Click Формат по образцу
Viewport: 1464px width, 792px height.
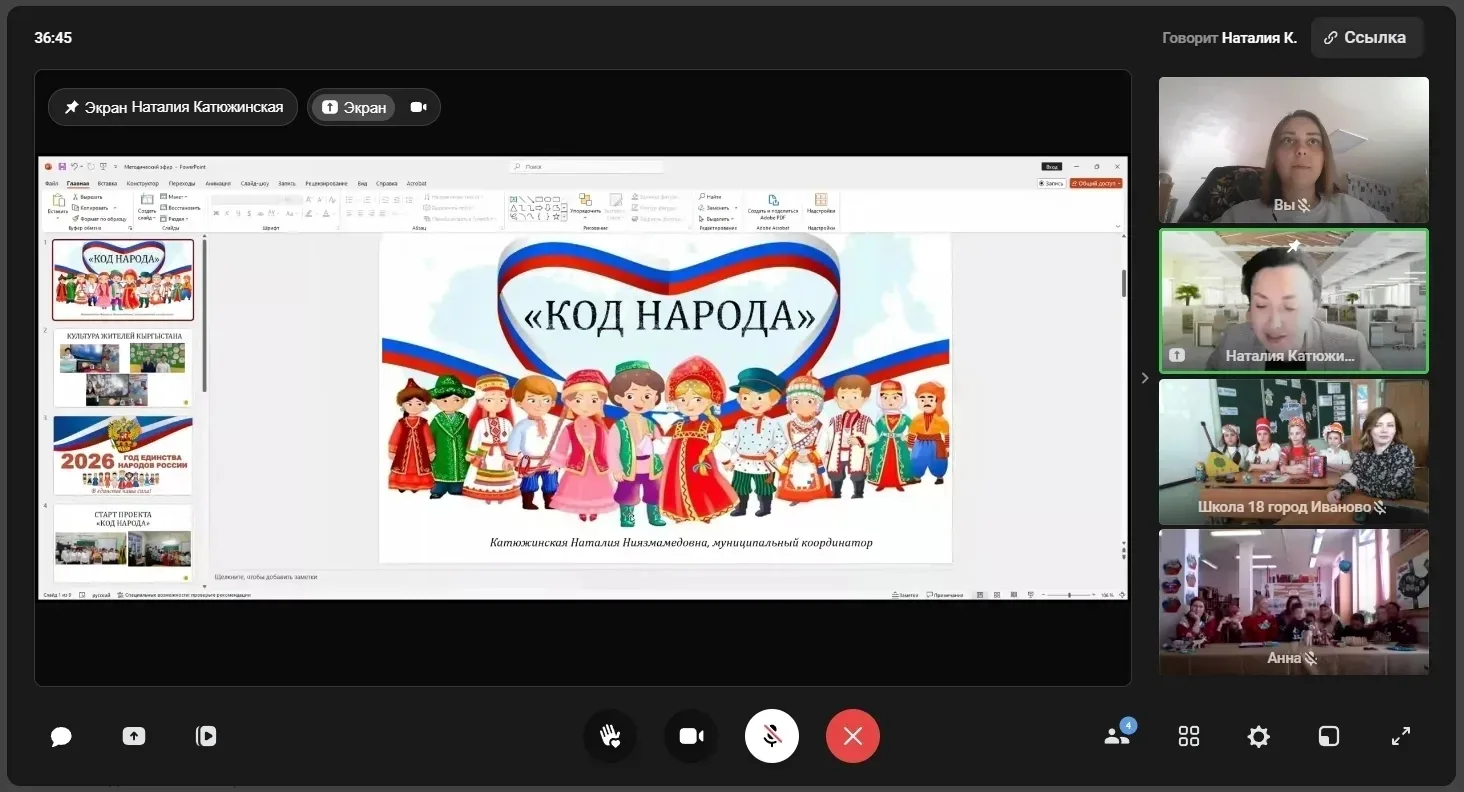pos(100,218)
